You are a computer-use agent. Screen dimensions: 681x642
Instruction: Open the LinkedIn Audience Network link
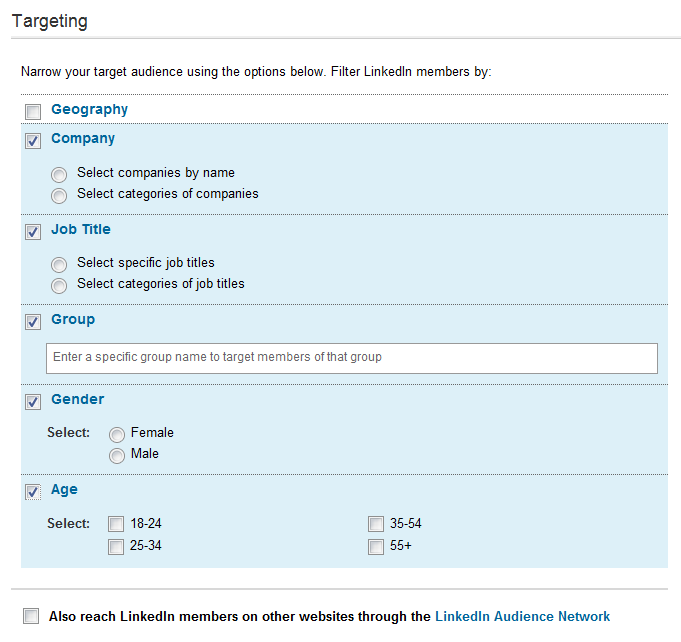[x=522, y=617]
